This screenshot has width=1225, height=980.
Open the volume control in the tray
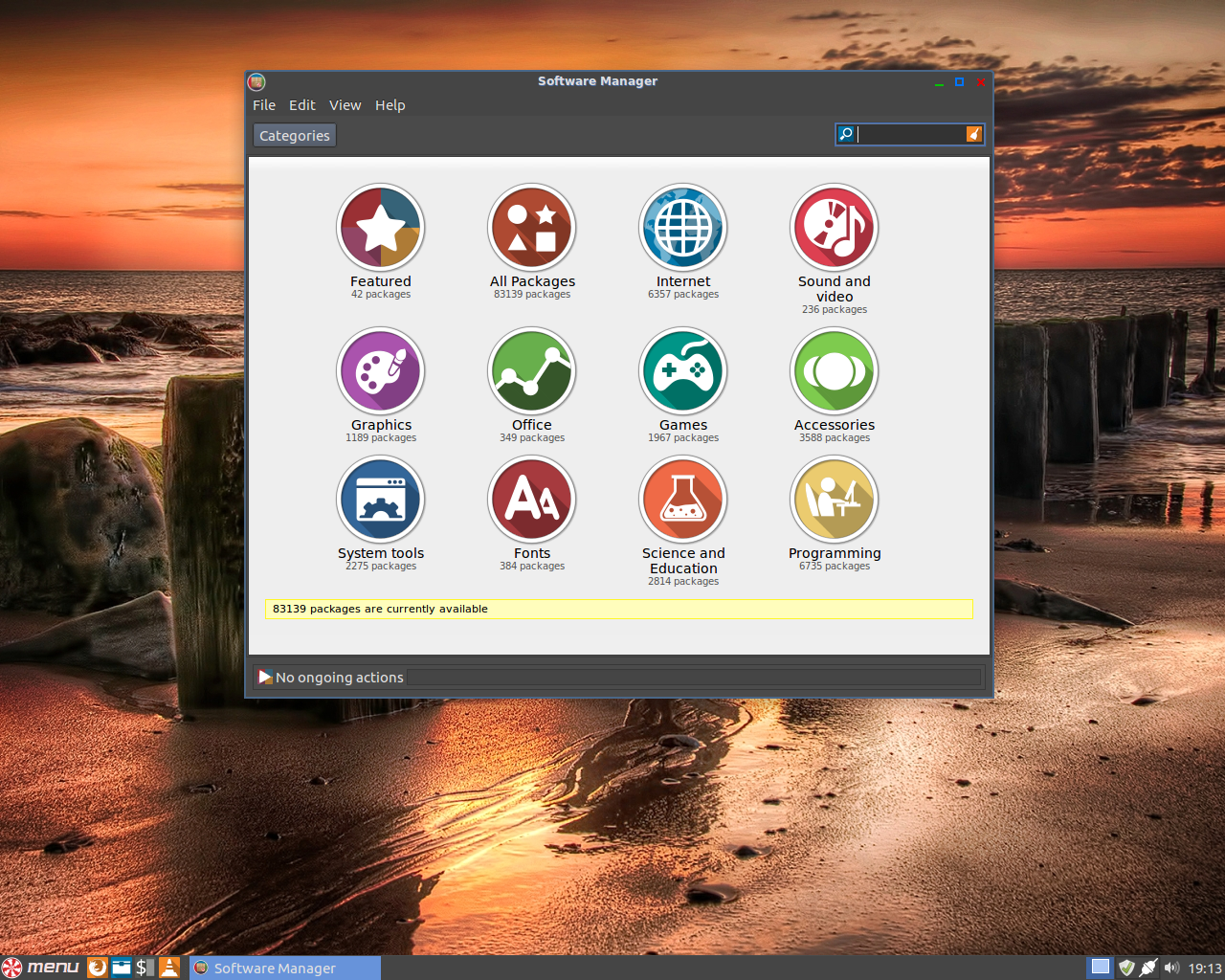tap(1171, 968)
